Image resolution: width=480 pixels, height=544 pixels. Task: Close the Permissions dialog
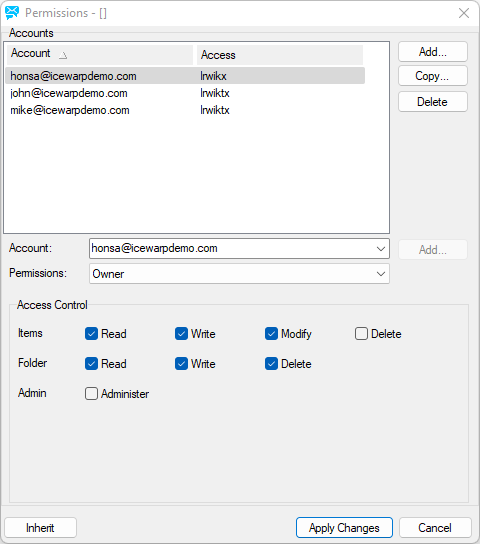[x=464, y=13]
